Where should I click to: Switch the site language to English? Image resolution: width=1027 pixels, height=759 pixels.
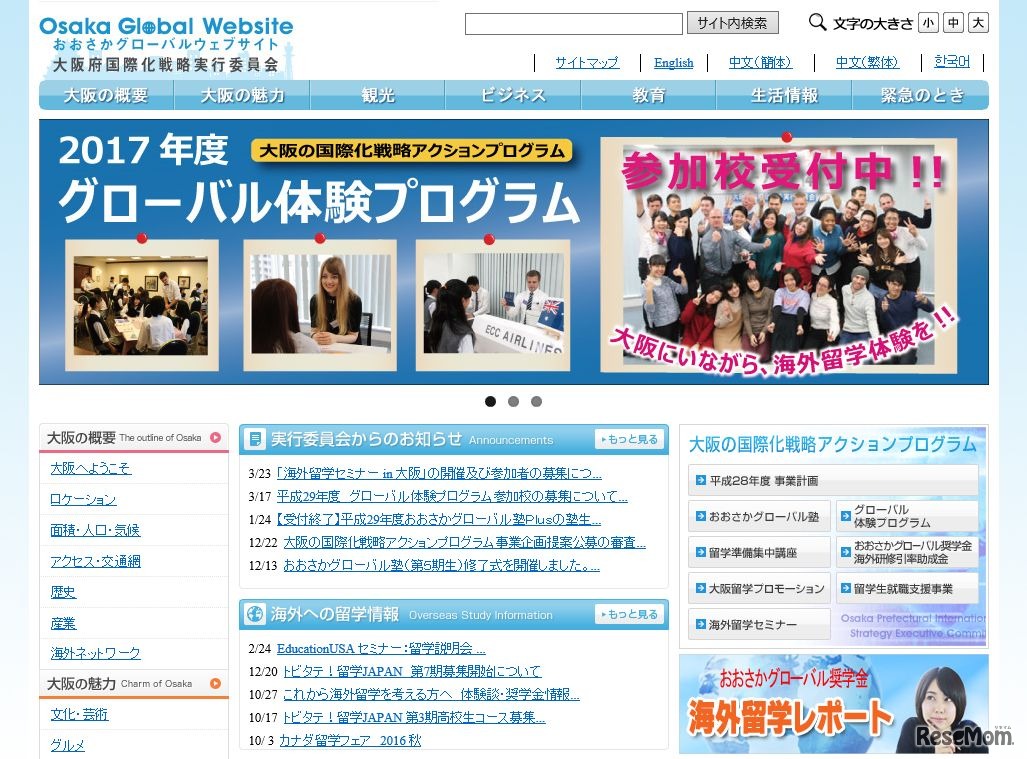click(x=673, y=63)
